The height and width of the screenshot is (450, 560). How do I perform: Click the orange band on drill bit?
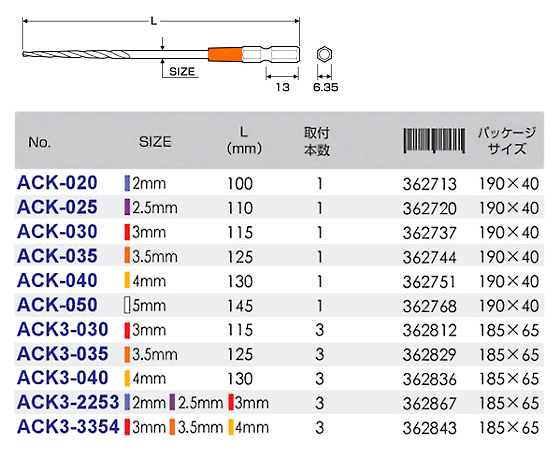(225, 54)
